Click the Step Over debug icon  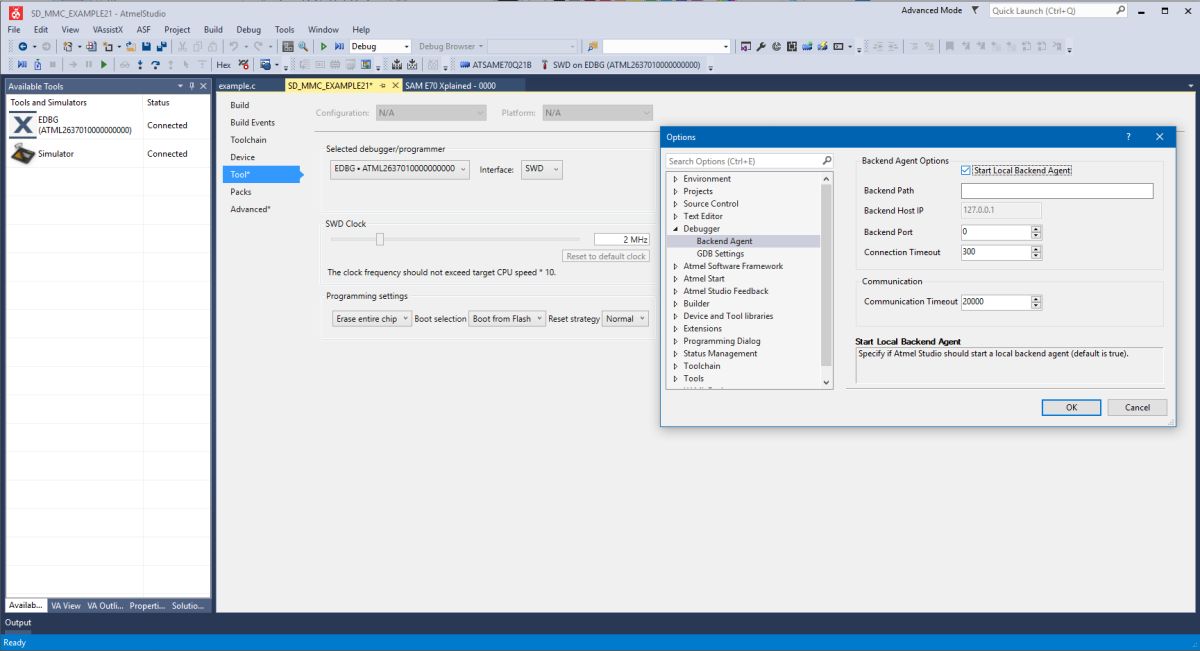(x=155, y=64)
